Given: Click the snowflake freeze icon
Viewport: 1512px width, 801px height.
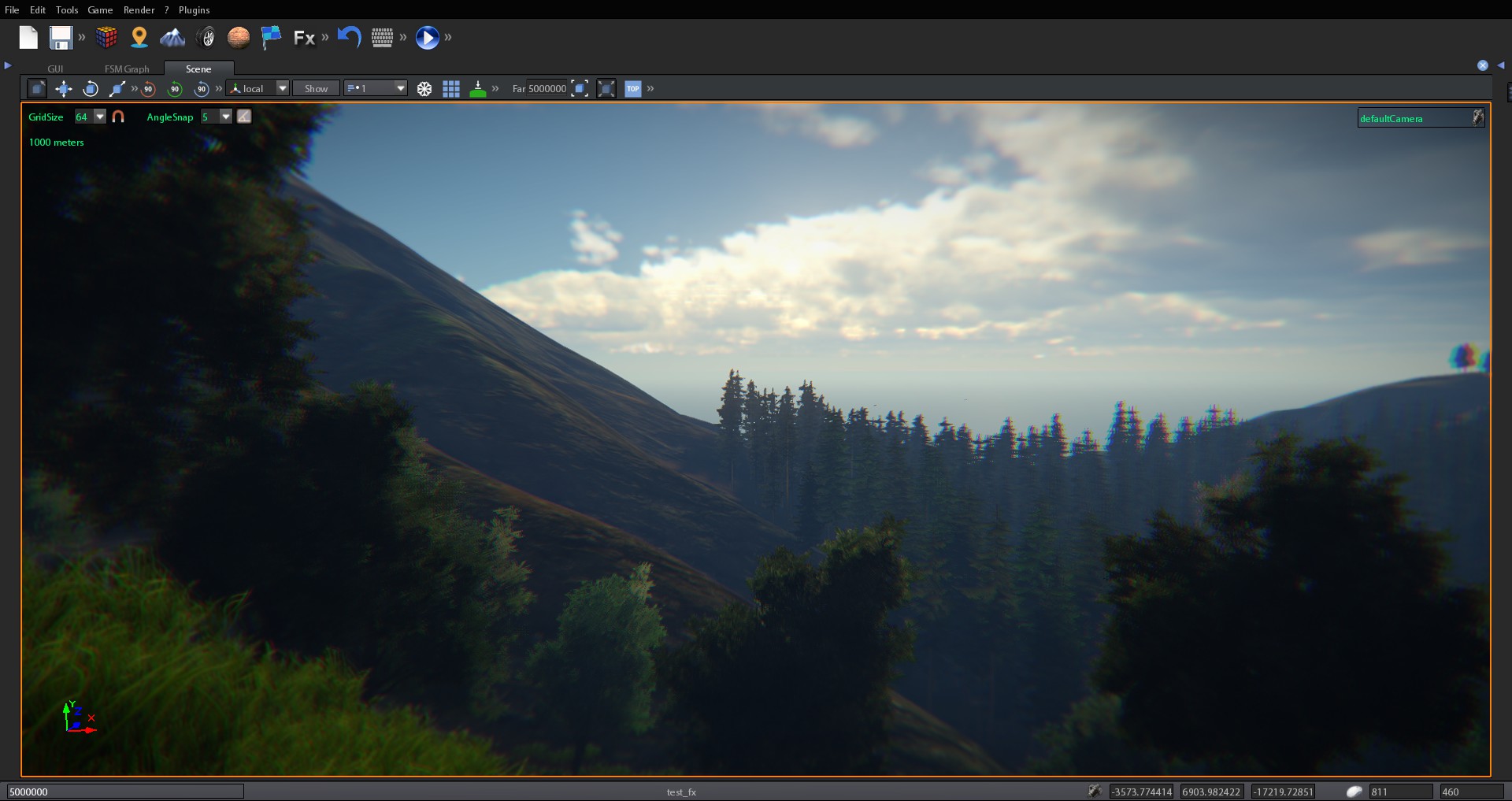Looking at the screenshot, I should pos(424,88).
